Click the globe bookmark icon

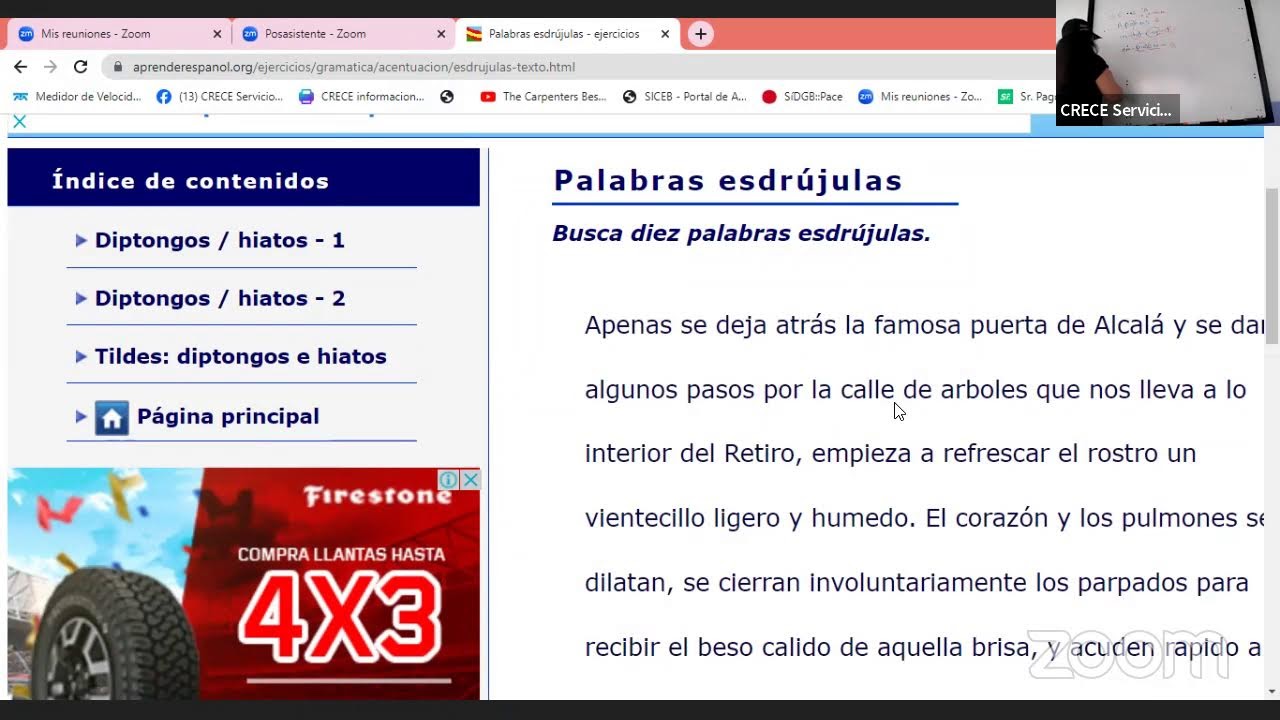pyautogui.click(x=447, y=97)
